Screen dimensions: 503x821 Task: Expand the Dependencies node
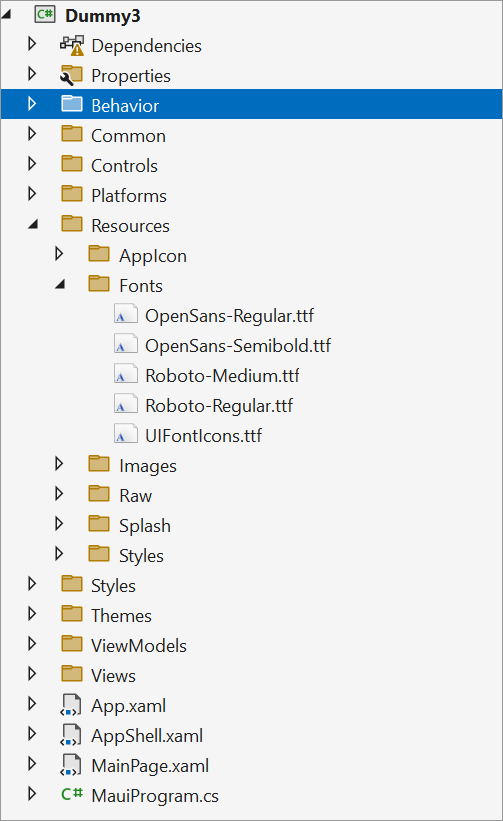pyautogui.click(x=32, y=43)
